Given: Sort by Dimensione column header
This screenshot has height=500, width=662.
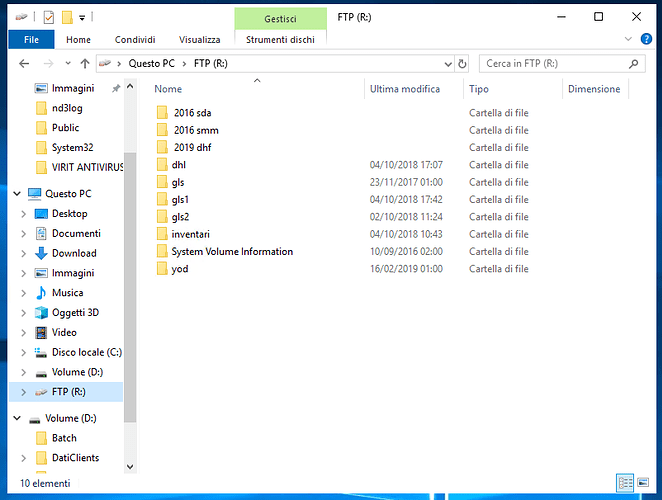Looking at the screenshot, I should [x=594, y=89].
